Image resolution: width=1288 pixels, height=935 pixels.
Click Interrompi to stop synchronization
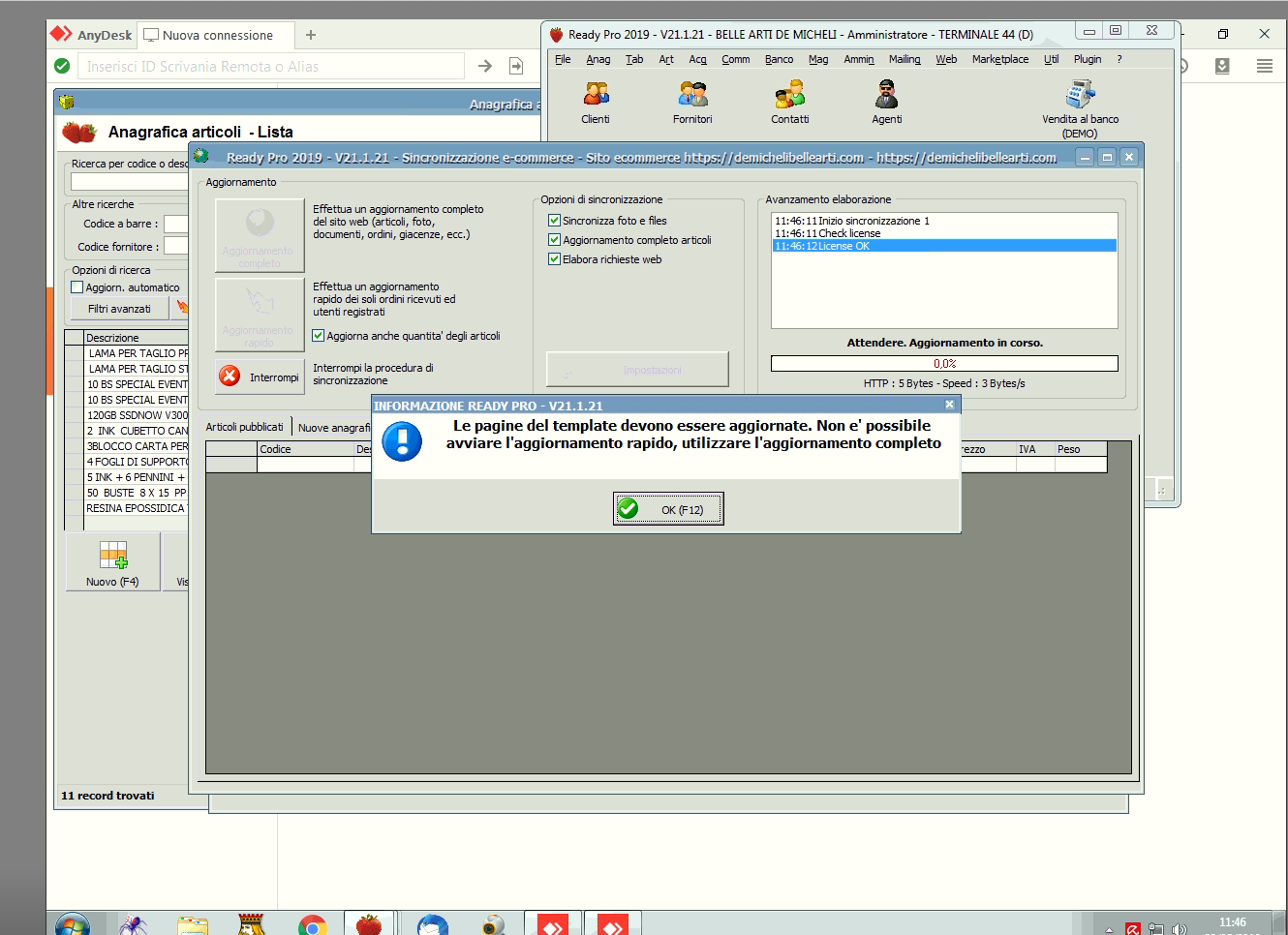click(x=261, y=377)
